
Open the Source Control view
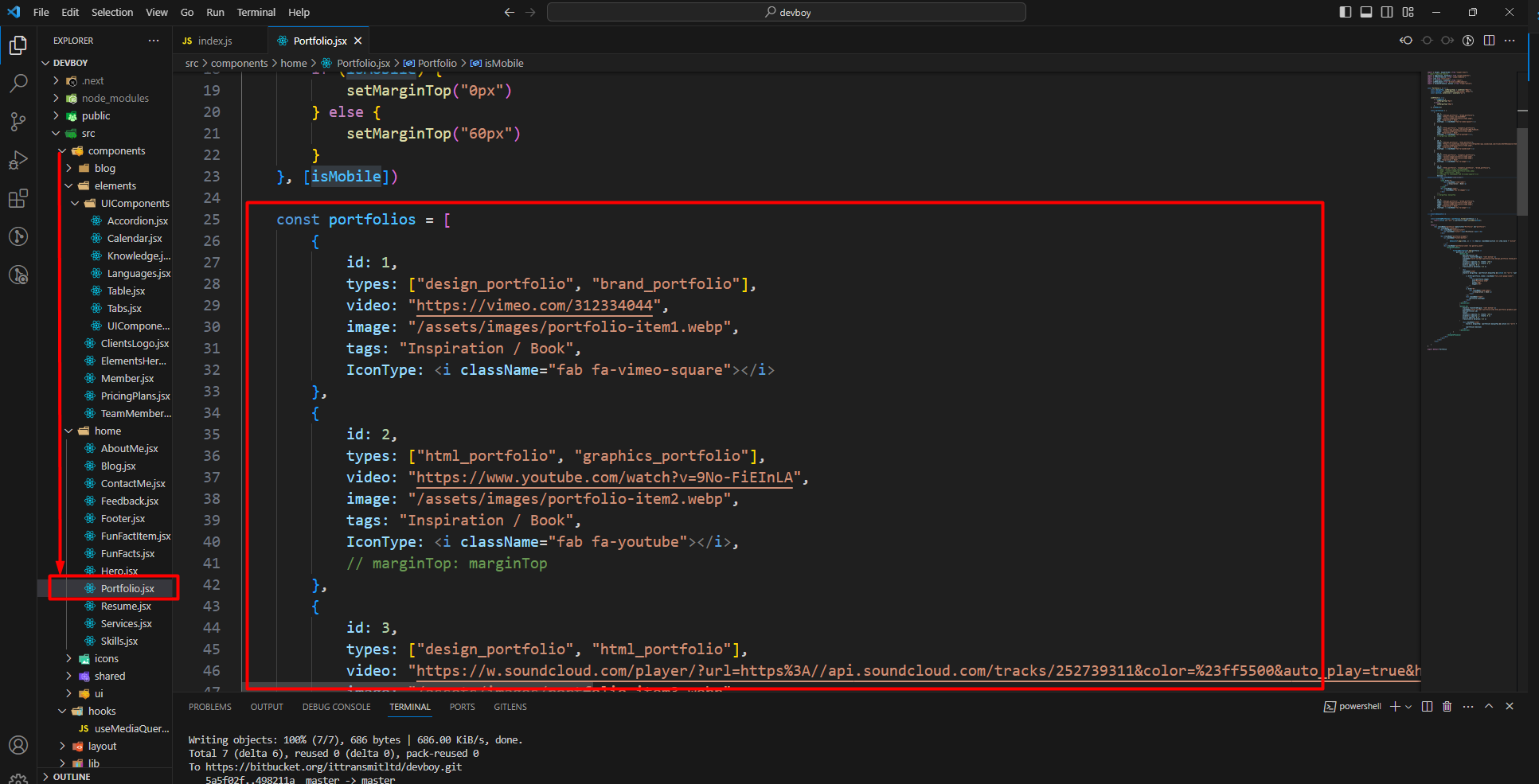point(18,121)
